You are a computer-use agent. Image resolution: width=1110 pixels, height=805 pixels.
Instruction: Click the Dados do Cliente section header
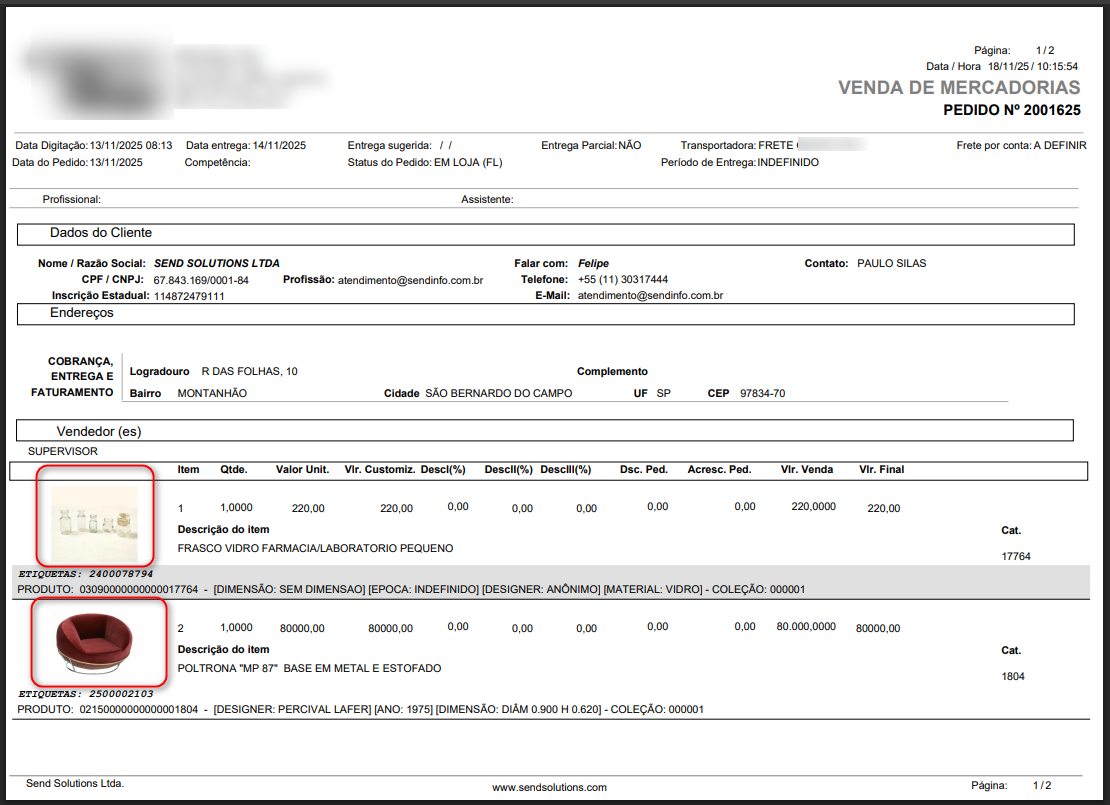pos(101,233)
